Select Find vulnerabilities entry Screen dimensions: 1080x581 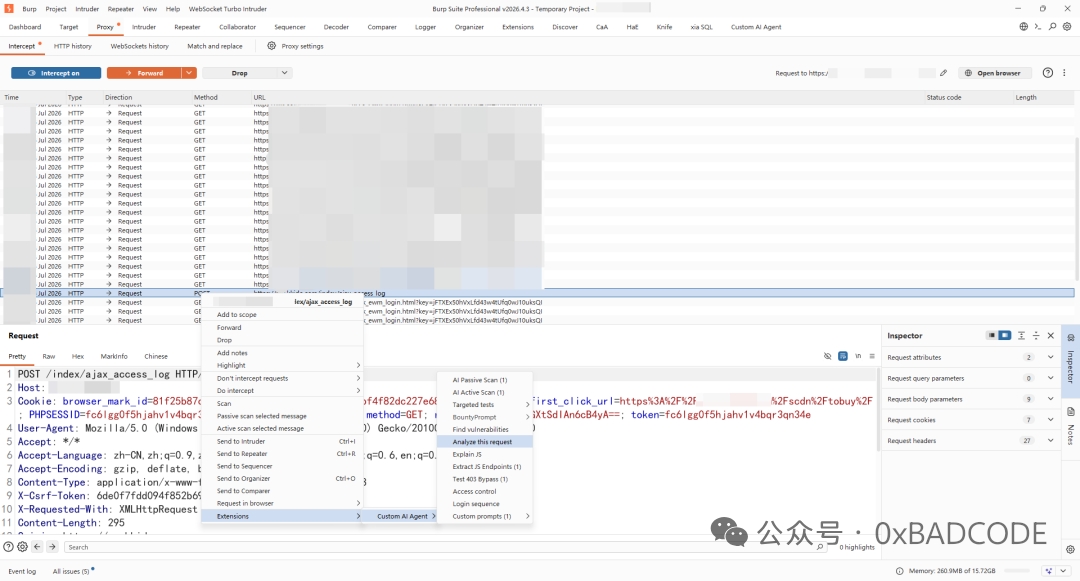(x=484, y=430)
